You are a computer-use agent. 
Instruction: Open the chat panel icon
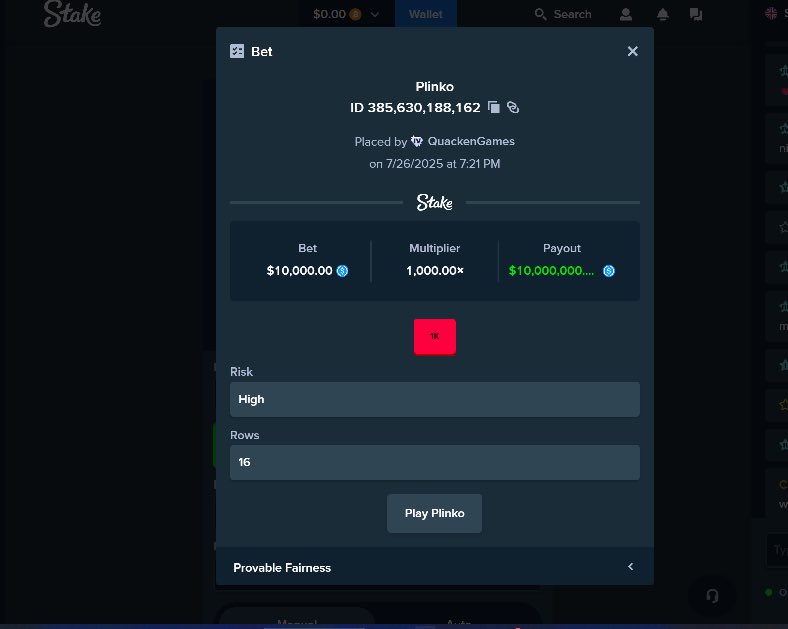[x=696, y=15]
